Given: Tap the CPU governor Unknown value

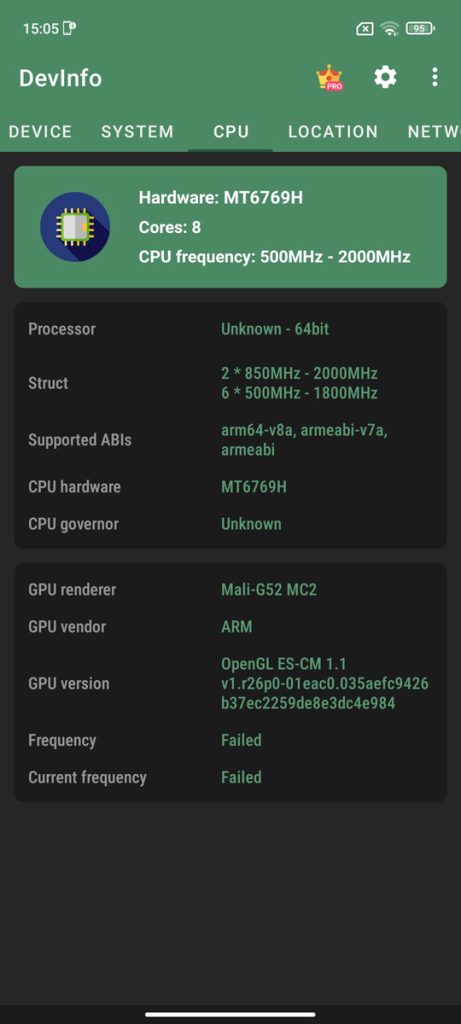Looking at the screenshot, I should [251, 524].
